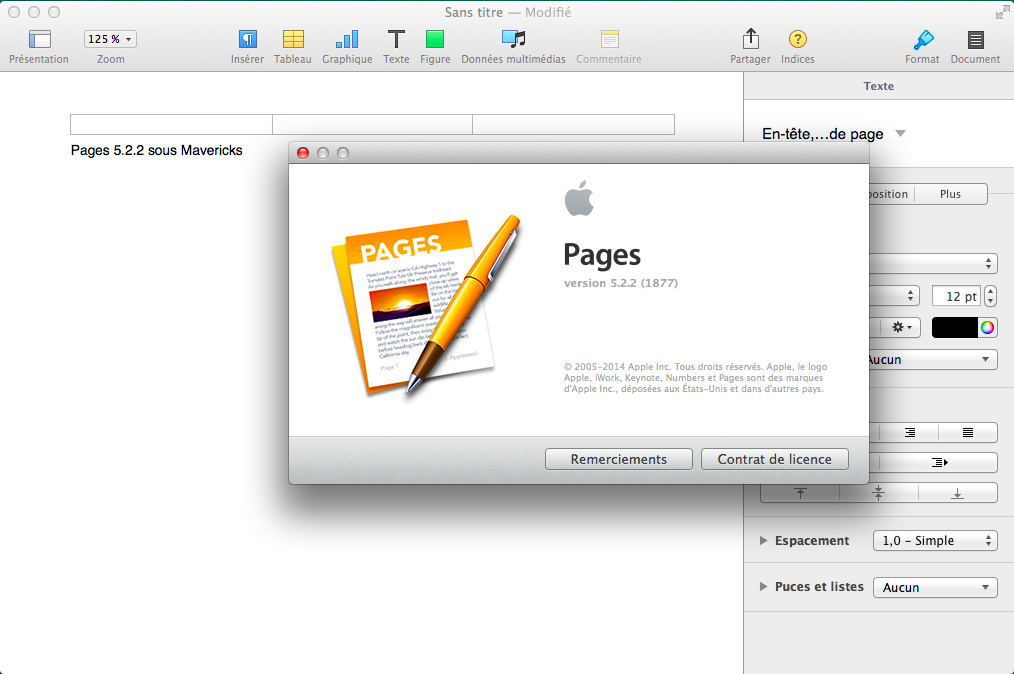Click the left header cell in the document
1014x674 pixels.
point(171,124)
